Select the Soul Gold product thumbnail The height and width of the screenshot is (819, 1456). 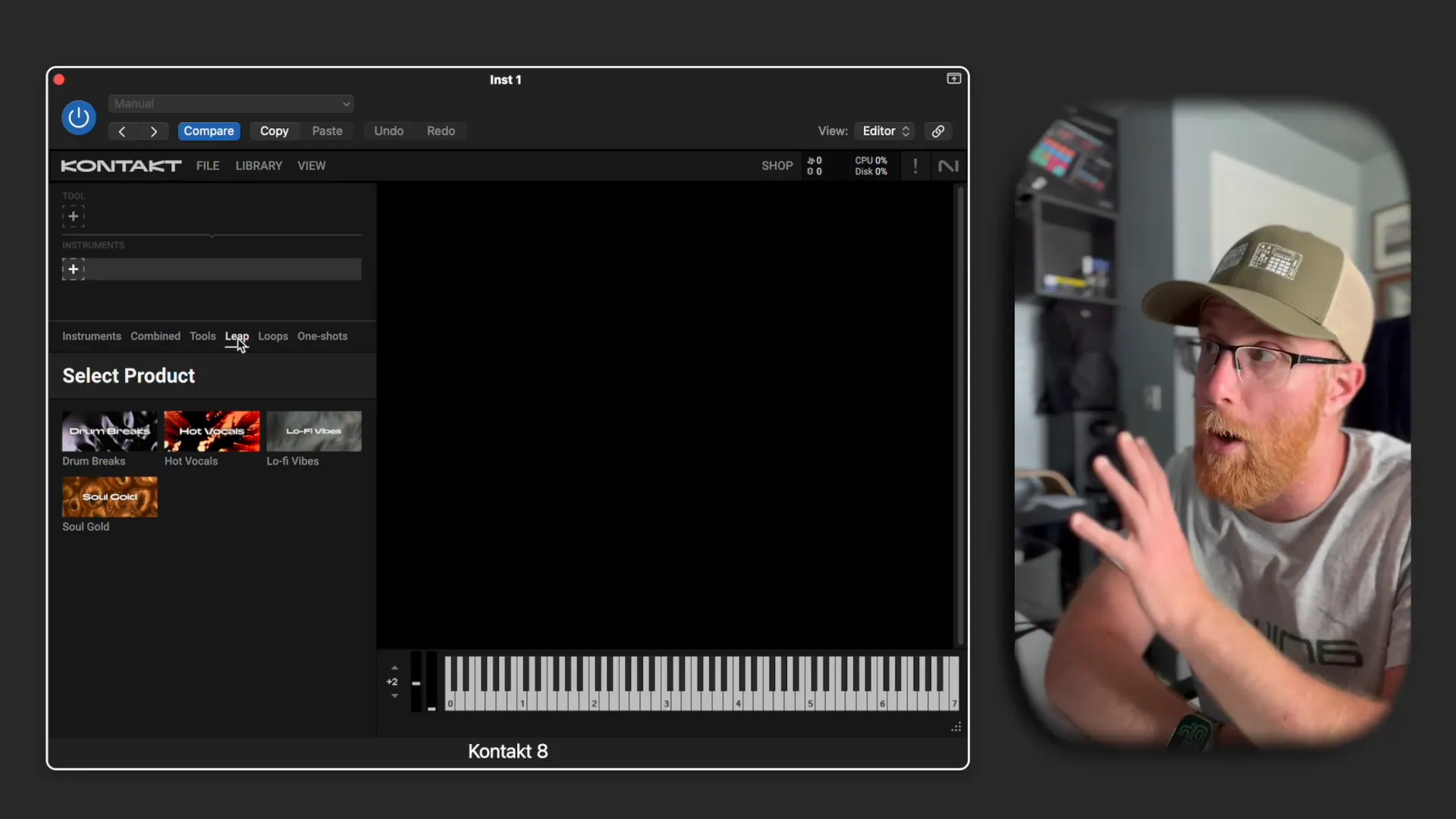(x=110, y=497)
